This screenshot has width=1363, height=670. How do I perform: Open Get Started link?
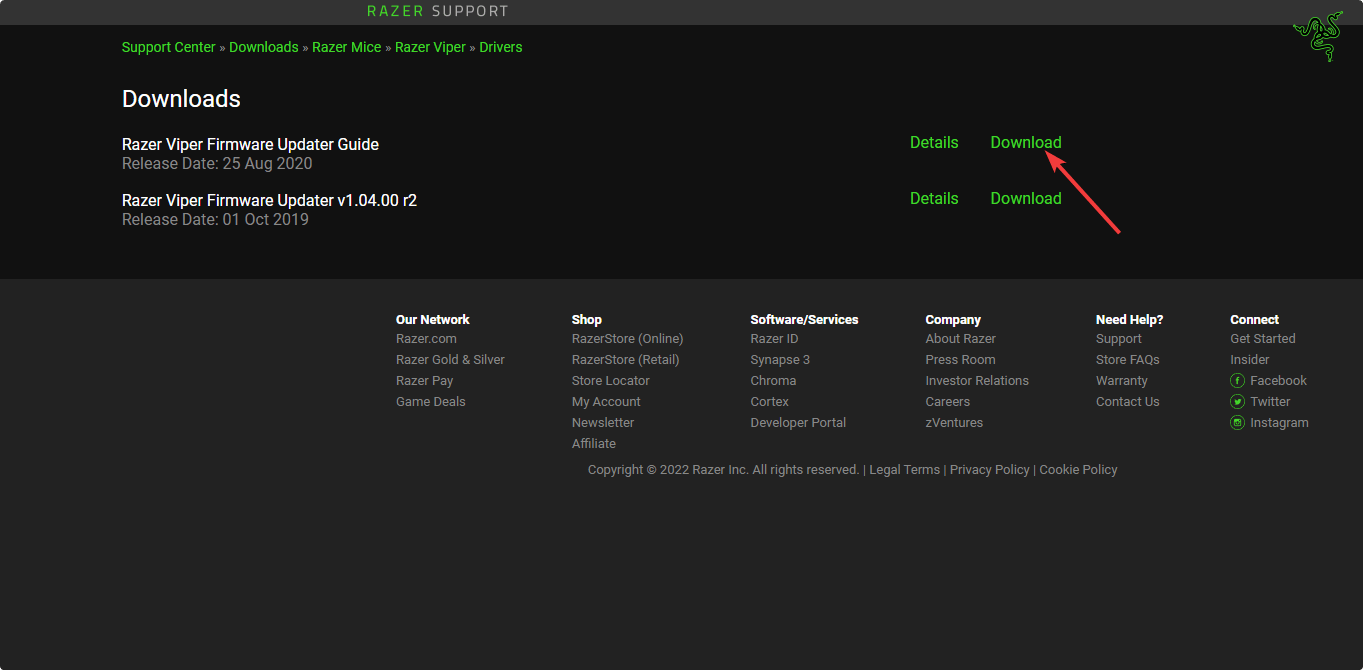[1263, 338]
